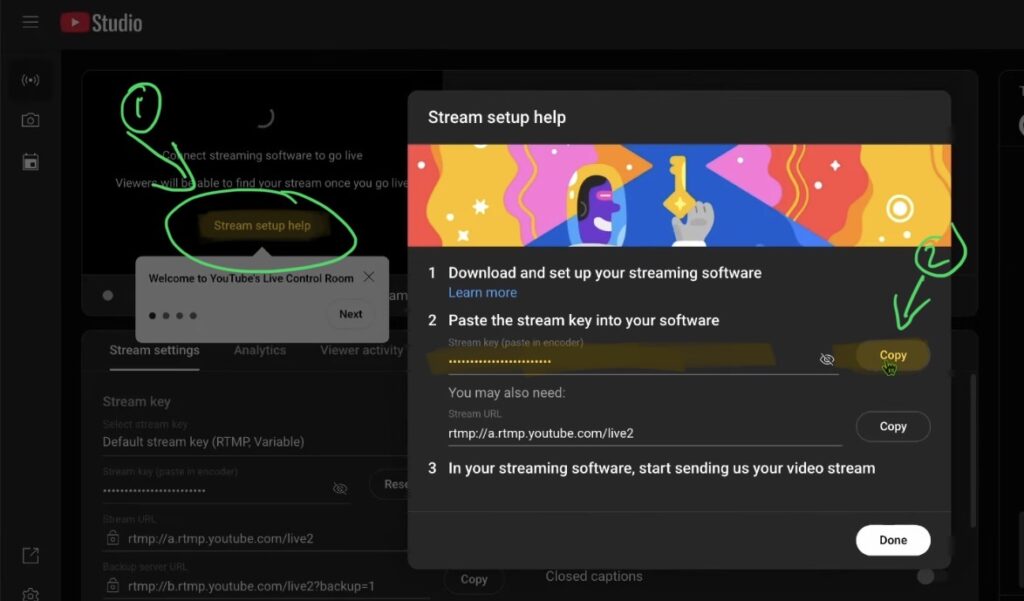The height and width of the screenshot is (601, 1024).
Task: Open Manage streams from the sidebar icon
Action: point(29,161)
